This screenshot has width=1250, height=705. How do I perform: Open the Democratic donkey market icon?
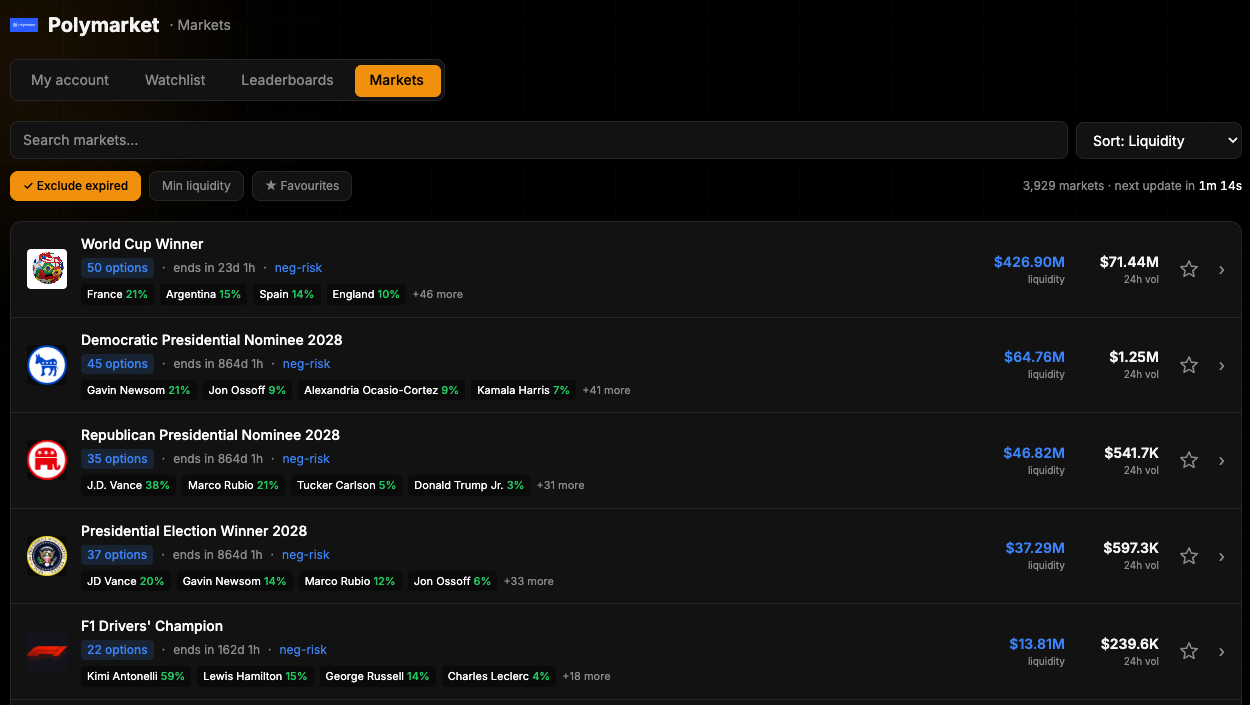(x=47, y=365)
